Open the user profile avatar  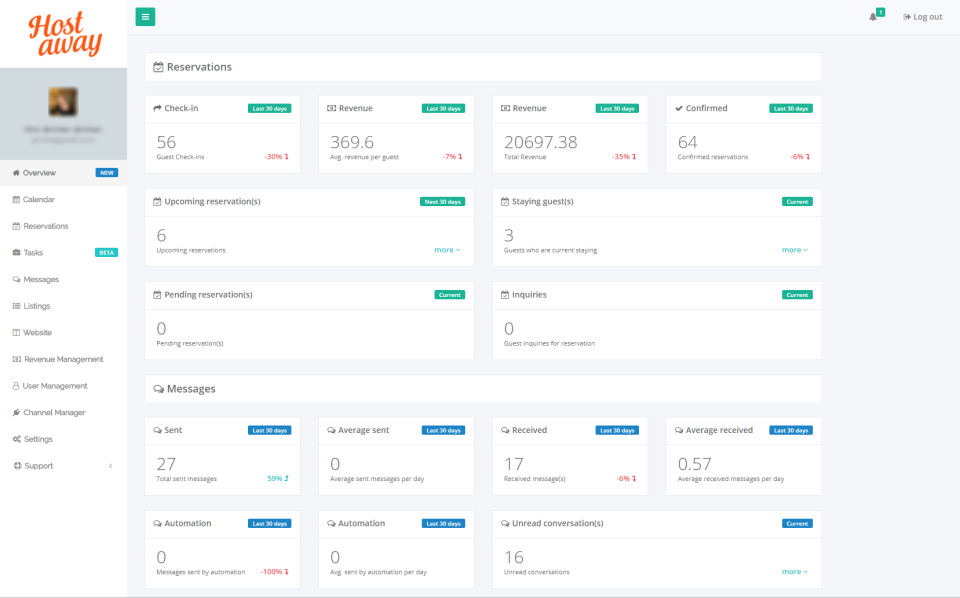pyautogui.click(x=63, y=102)
